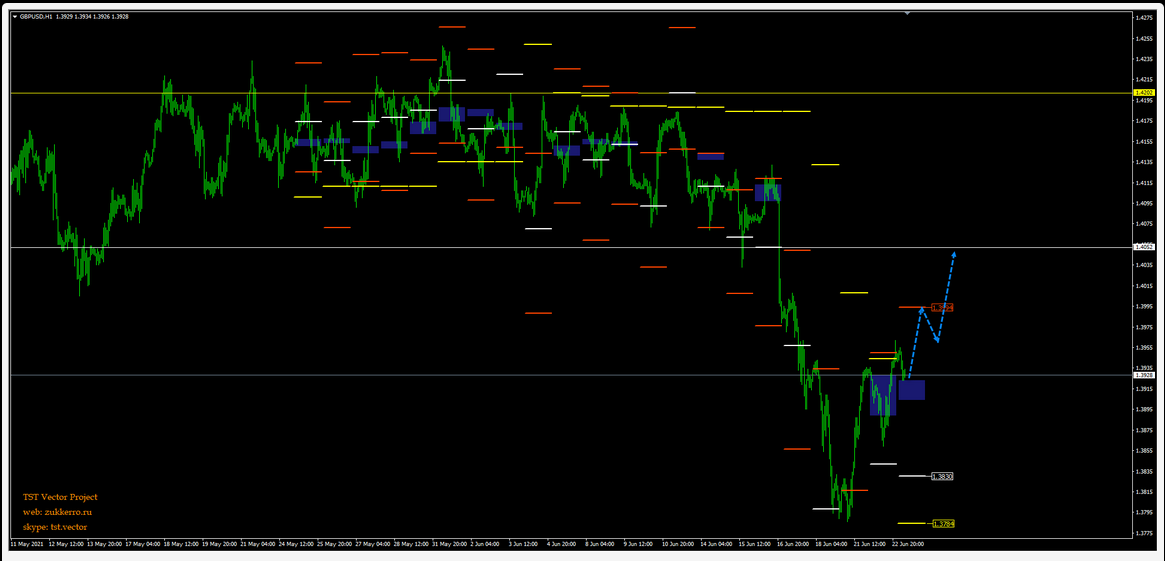Select the lower arrowhead of blue dashed zigzag
This screenshot has height=561, width=1165.
click(x=937, y=340)
